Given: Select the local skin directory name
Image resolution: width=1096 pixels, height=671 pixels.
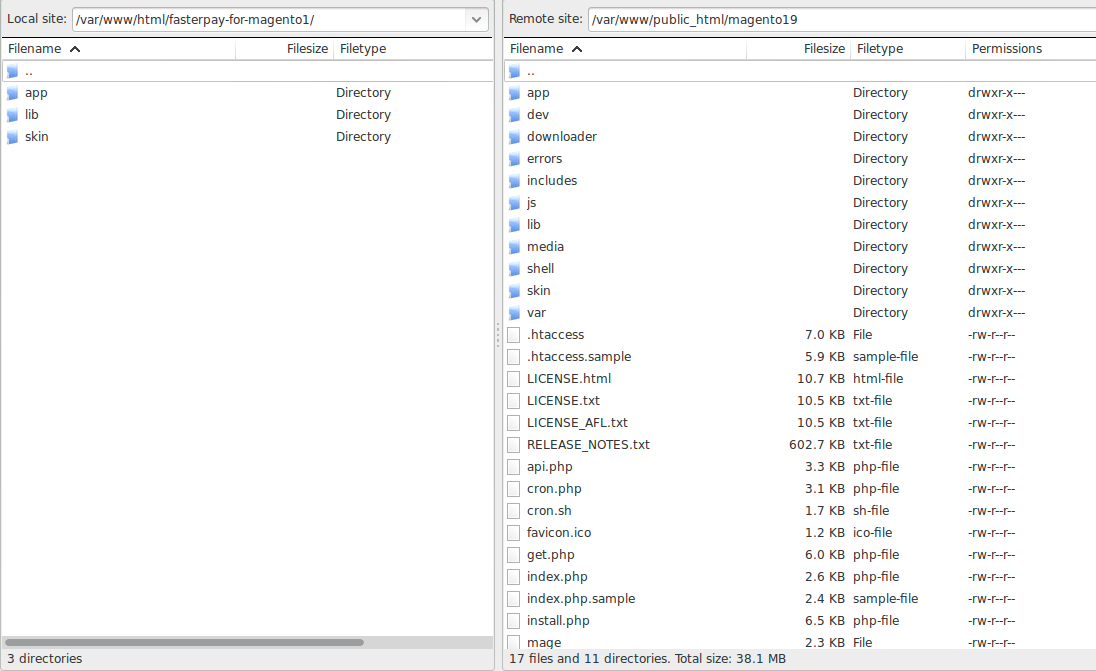Looking at the screenshot, I should click(x=36, y=136).
